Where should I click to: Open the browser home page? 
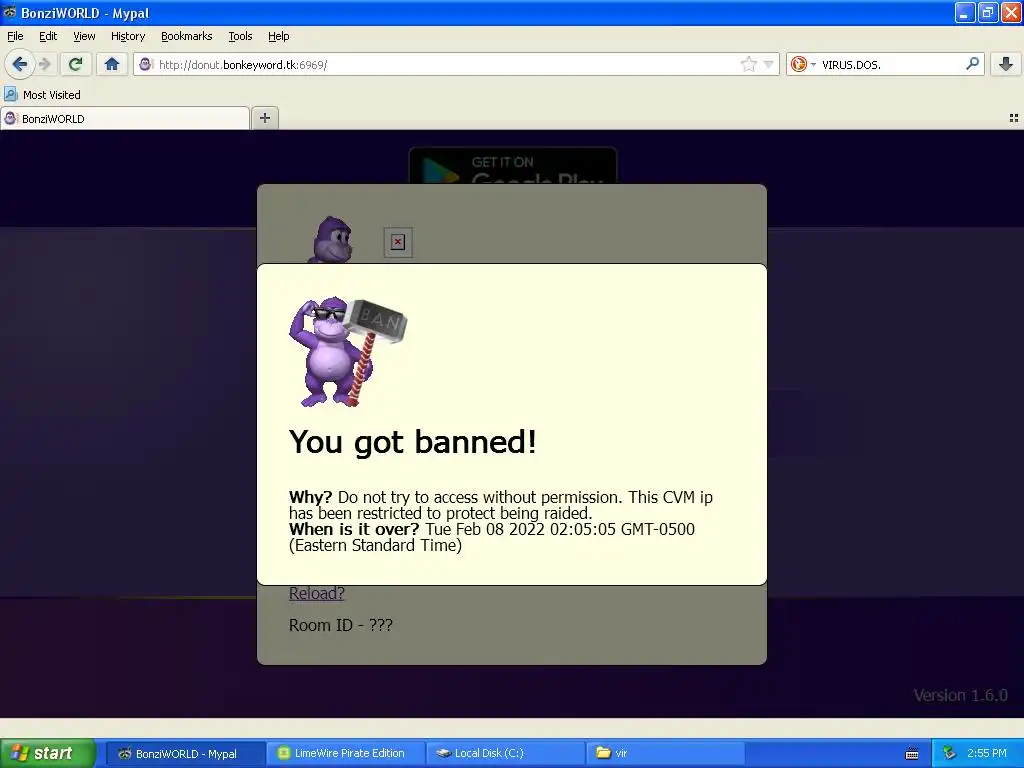point(112,64)
